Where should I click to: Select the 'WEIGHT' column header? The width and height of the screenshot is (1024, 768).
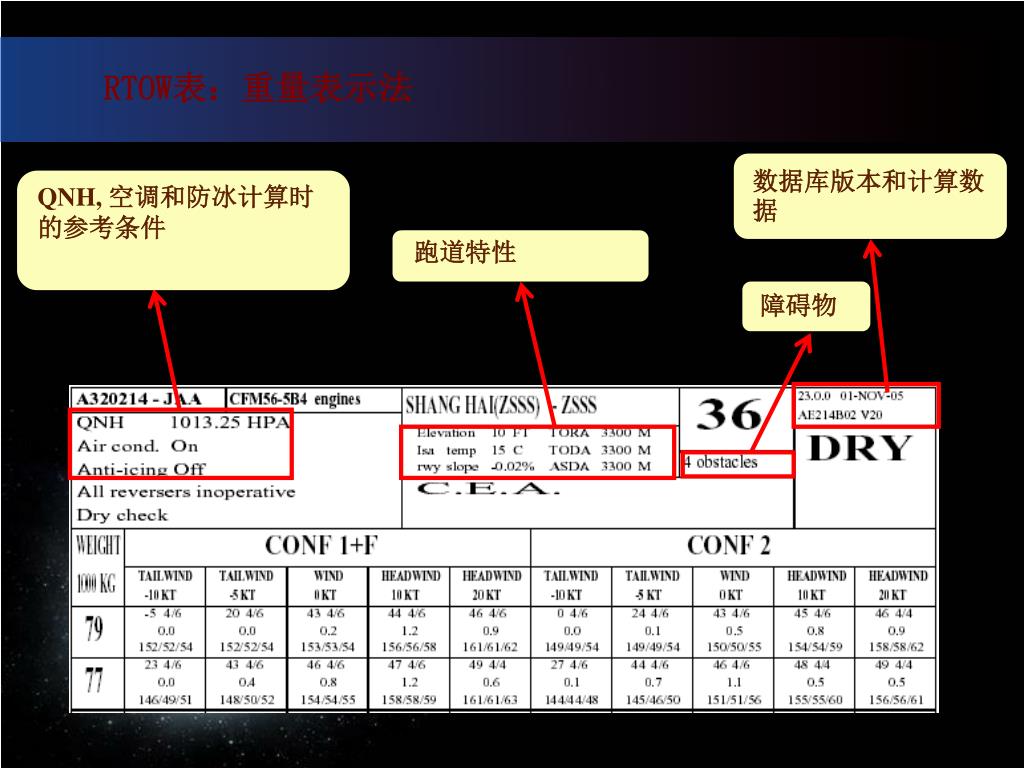click(x=98, y=545)
